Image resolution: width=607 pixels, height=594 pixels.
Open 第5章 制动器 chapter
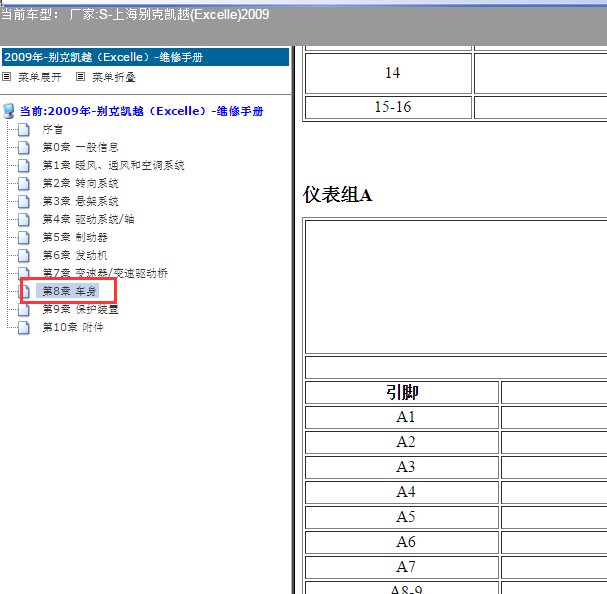tap(75, 238)
